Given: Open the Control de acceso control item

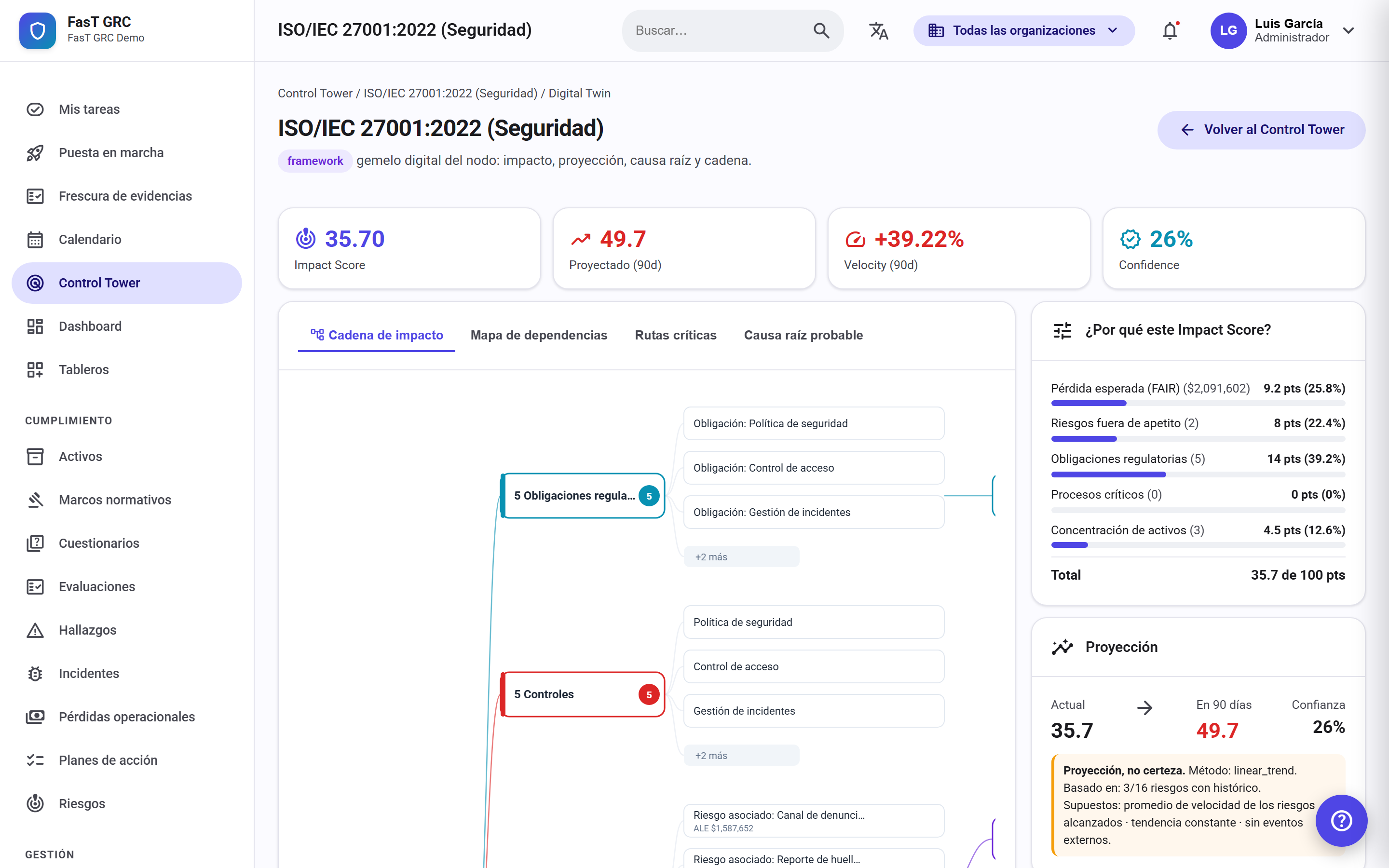Looking at the screenshot, I should (x=813, y=666).
